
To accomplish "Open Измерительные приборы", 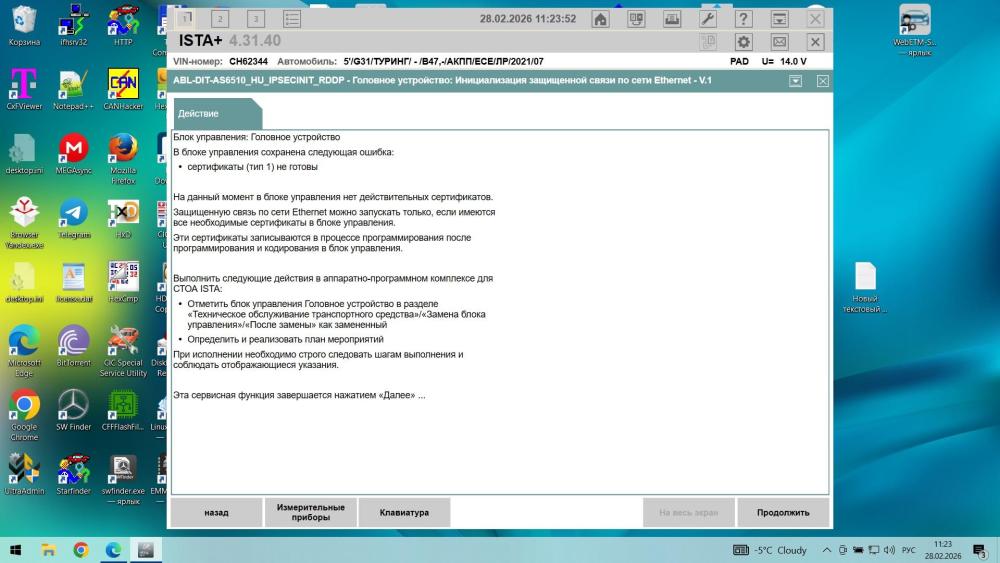I will [311, 513].
